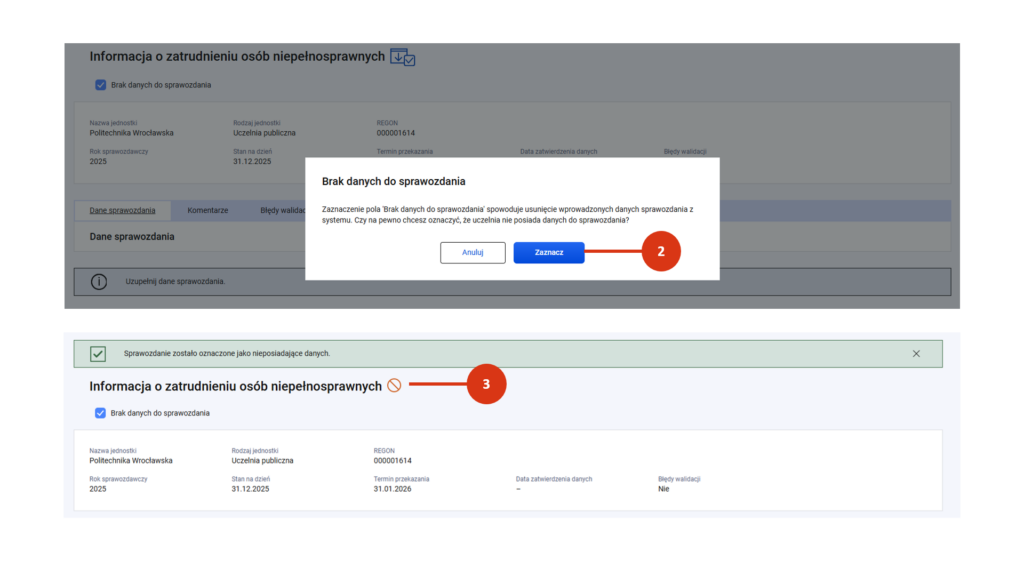The height and width of the screenshot is (576, 1024).
Task: Switch to the "Dane sprawozdania" tab
Action: coord(122,211)
